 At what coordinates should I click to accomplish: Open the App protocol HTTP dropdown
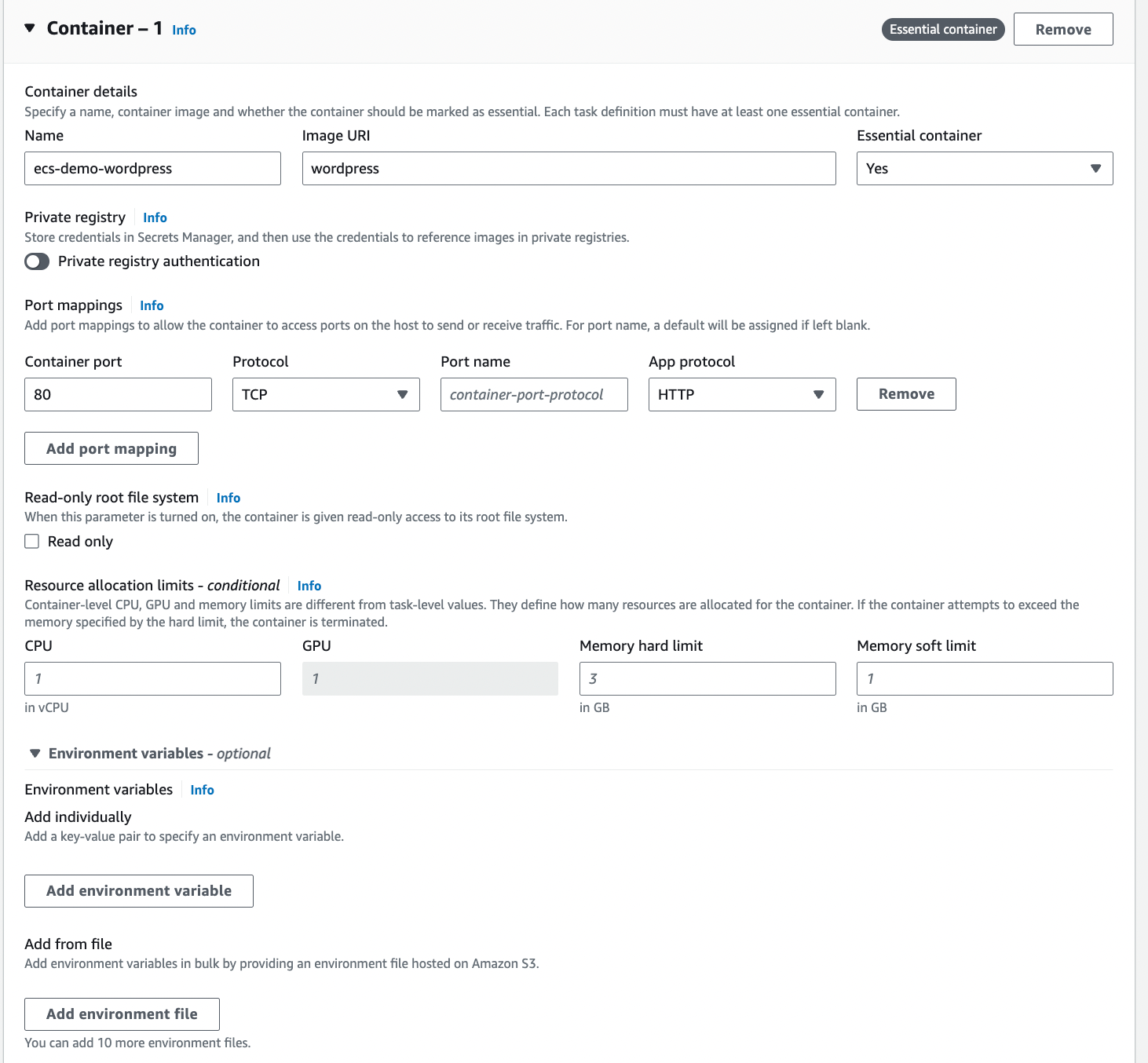pos(742,394)
